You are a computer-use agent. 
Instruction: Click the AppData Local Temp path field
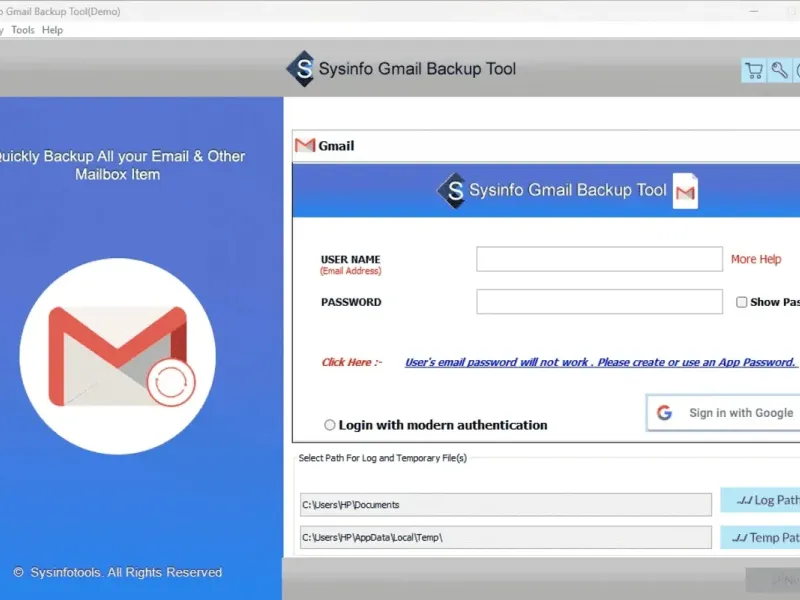(506, 537)
